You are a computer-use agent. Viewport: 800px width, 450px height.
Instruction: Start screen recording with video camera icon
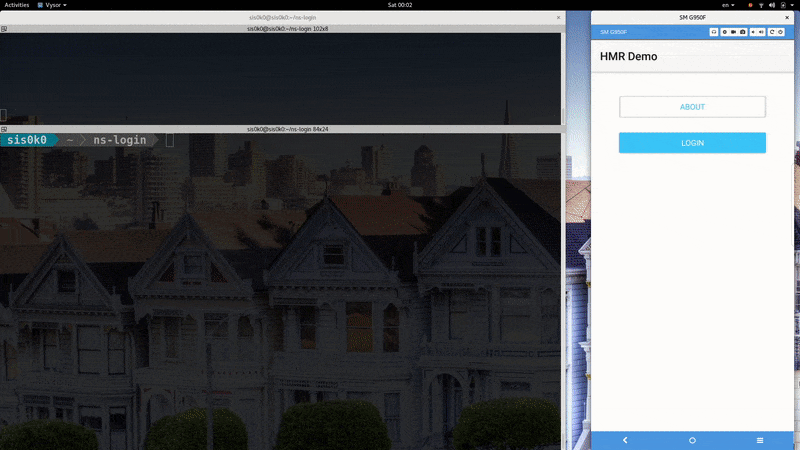point(734,32)
